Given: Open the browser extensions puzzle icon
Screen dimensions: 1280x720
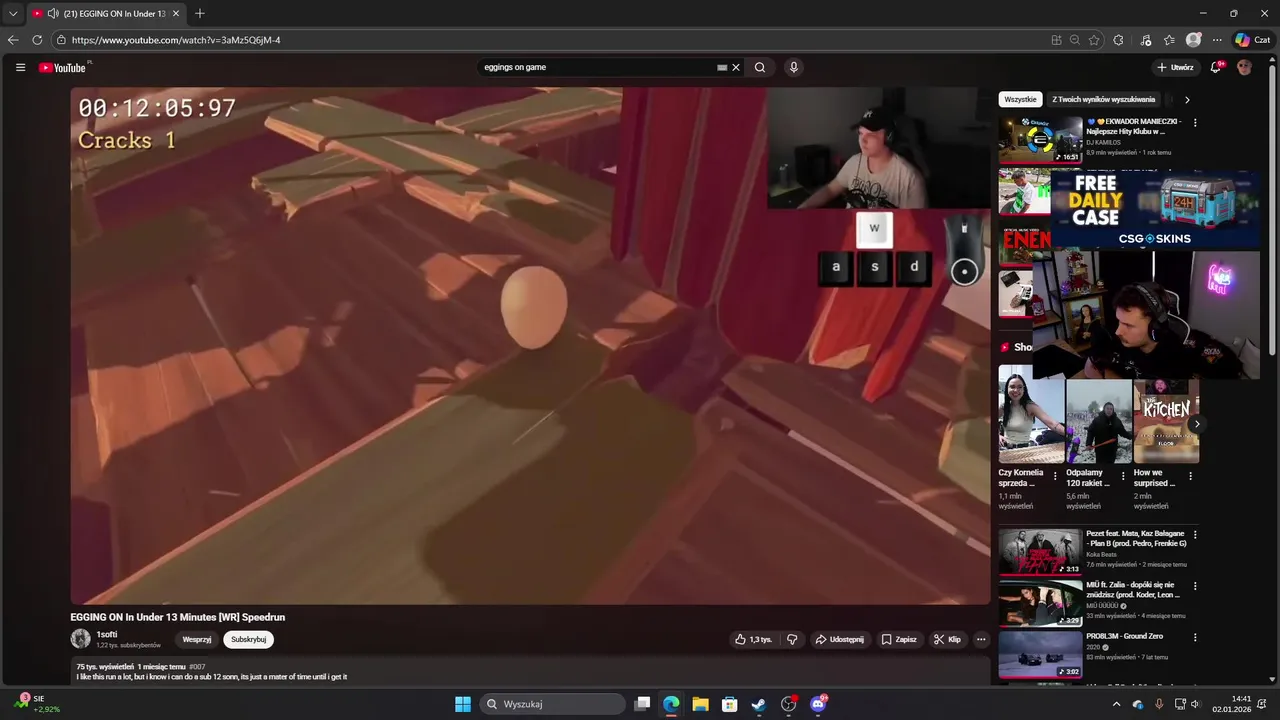Looking at the screenshot, I should tap(1118, 40).
